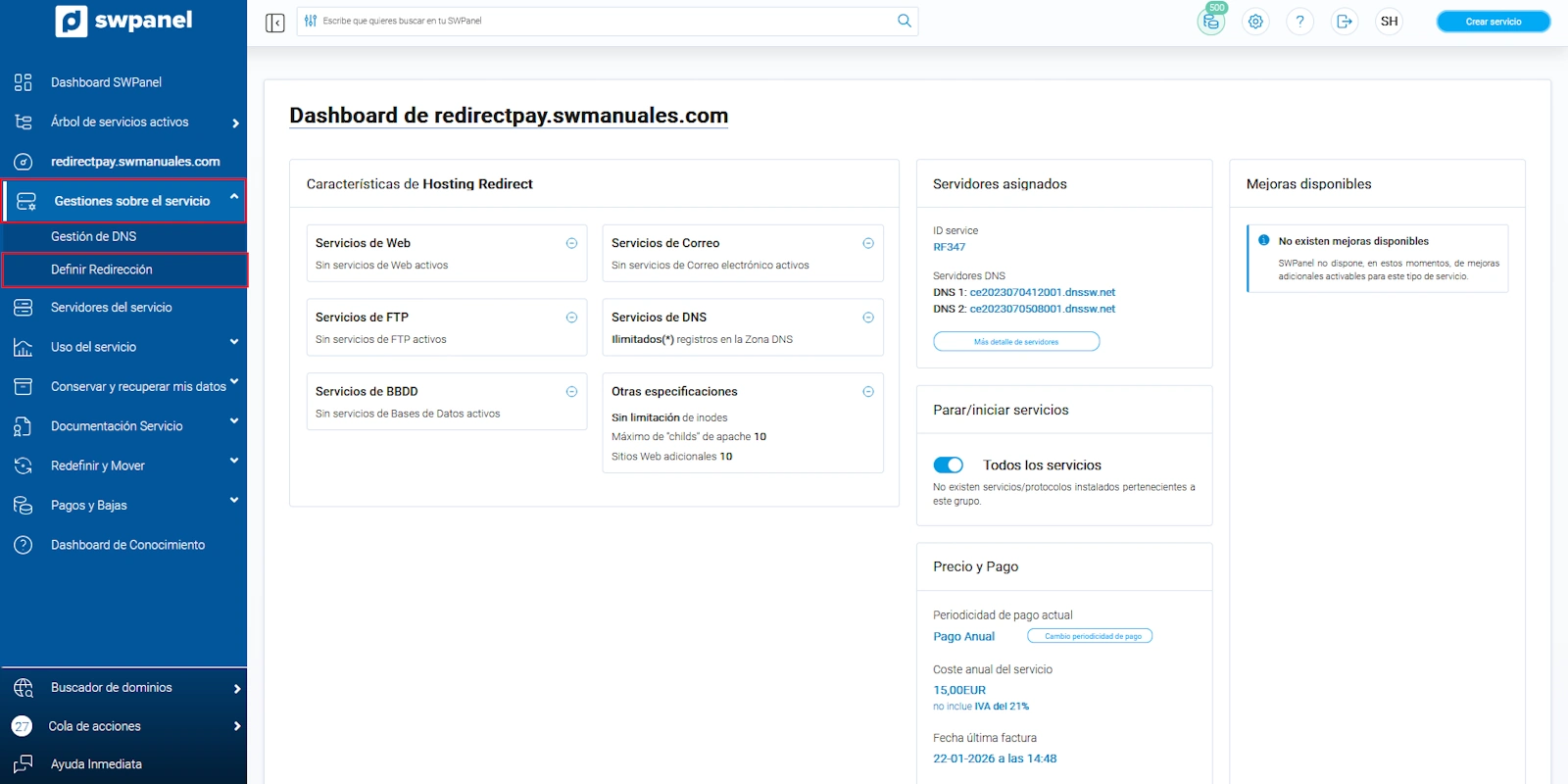Open the help question mark icon
This screenshot has height=784, width=1568.
[1299, 22]
